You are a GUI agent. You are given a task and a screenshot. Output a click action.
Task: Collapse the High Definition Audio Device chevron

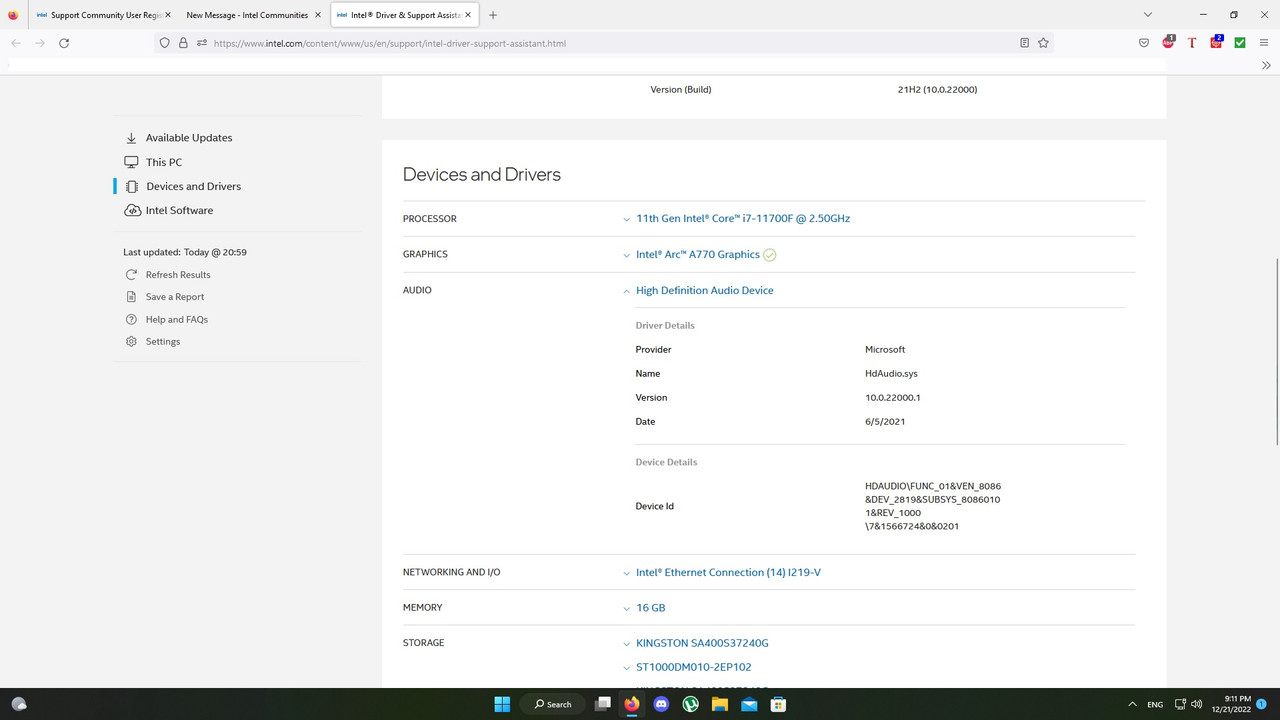[x=627, y=291]
